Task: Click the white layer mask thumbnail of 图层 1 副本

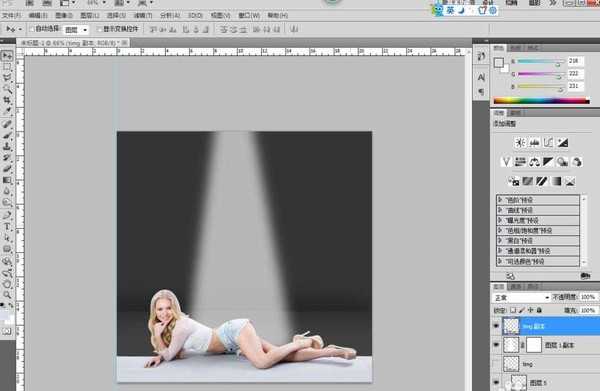Action: click(x=534, y=345)
